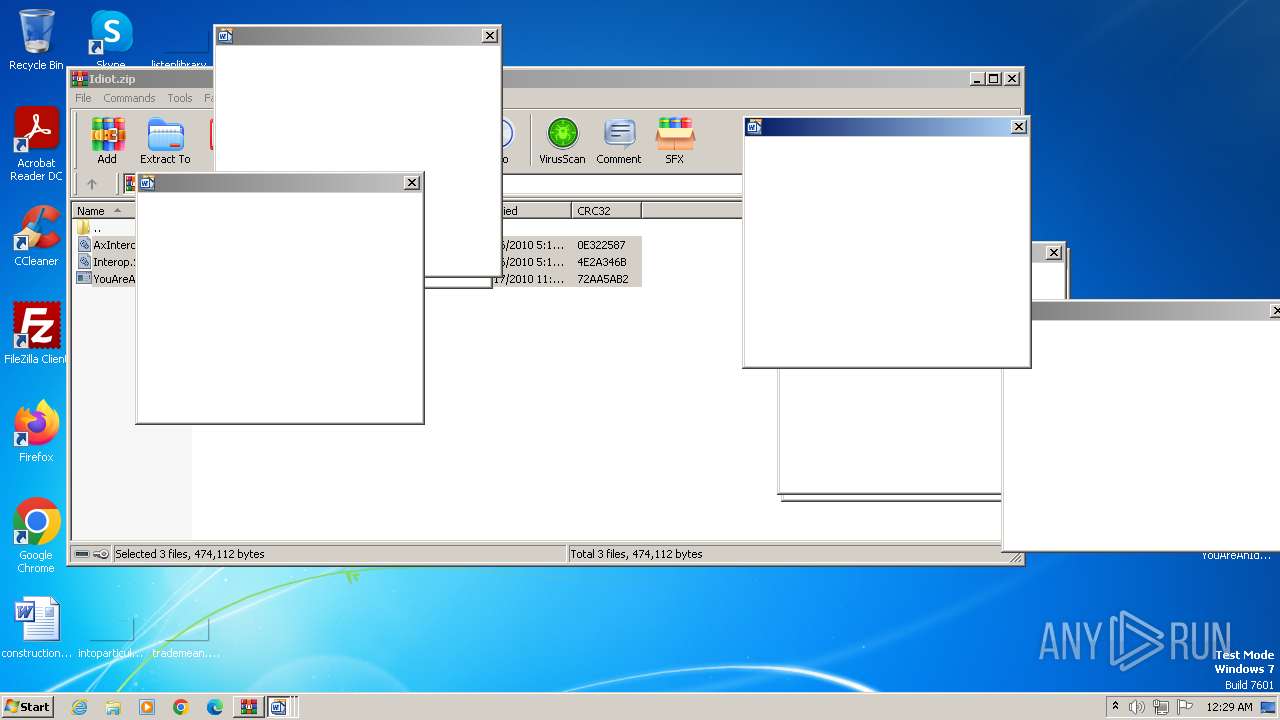Switch to WinRAR taskbar button
Screen dimensions: 1280x720
tap(248, 707)
